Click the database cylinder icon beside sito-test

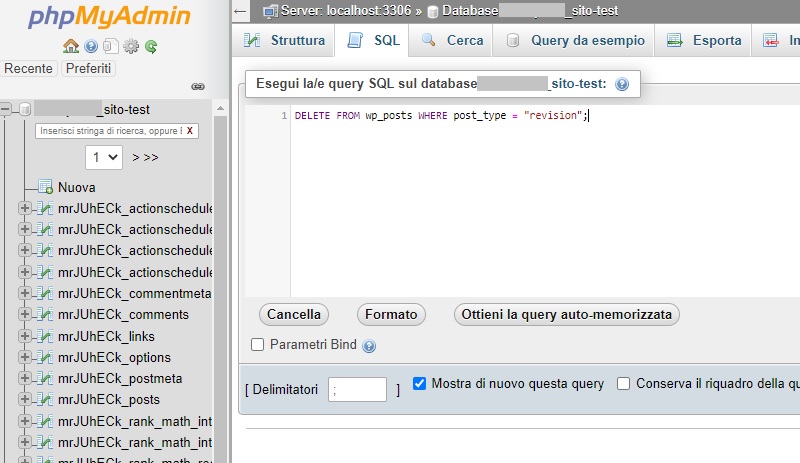tap(24, 109)
